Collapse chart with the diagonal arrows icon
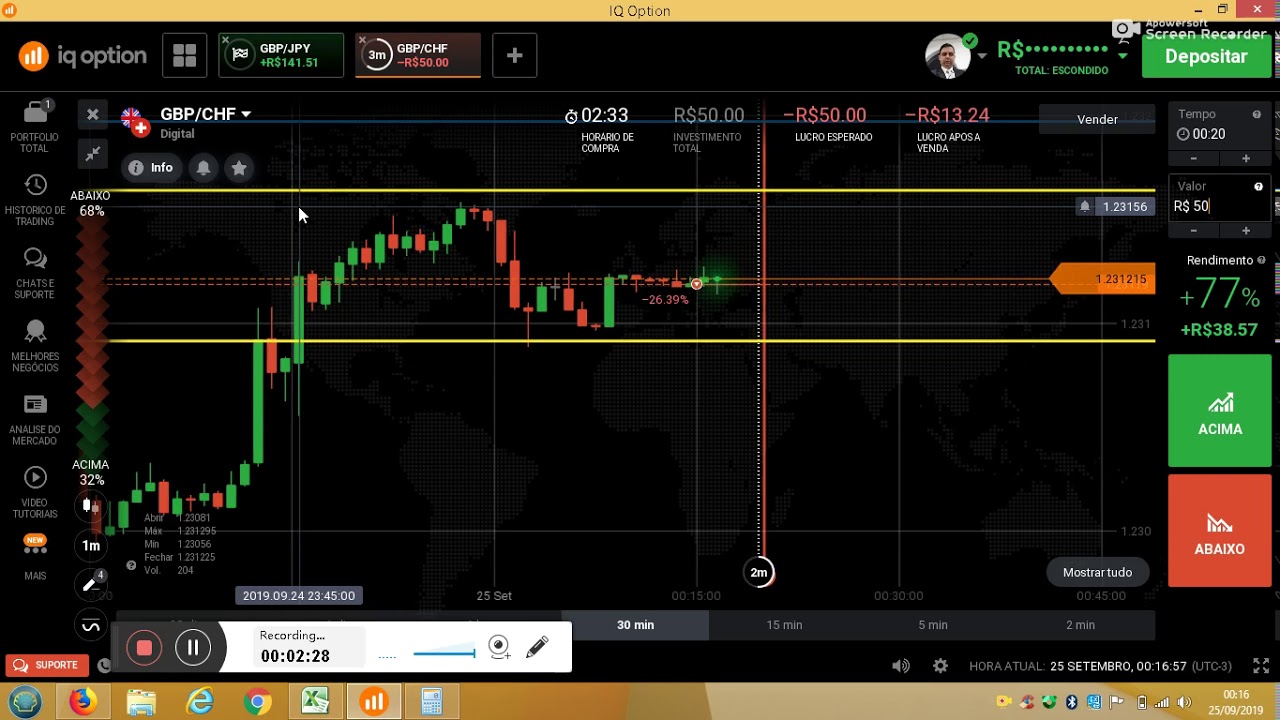This screenshot has width=1280, height=720. [x=92, y=153]
